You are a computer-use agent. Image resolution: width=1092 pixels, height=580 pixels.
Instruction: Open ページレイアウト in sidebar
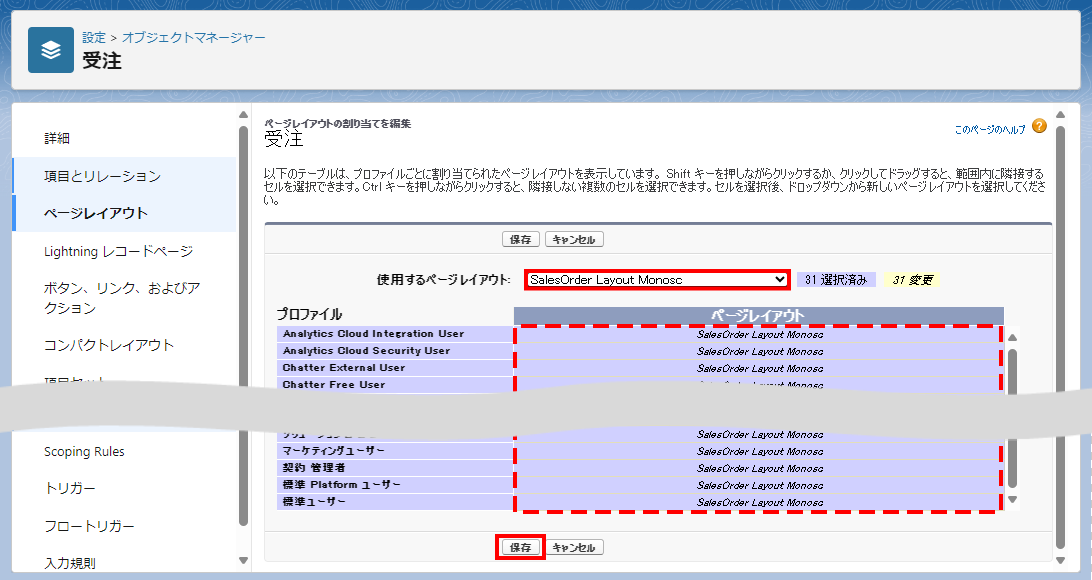click(x=96, y=213)
